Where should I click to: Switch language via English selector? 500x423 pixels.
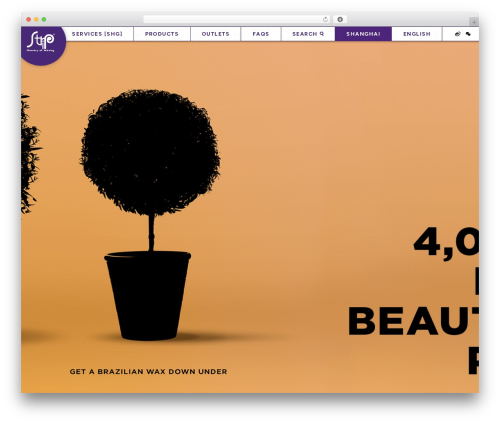click(x=417, y=34)
